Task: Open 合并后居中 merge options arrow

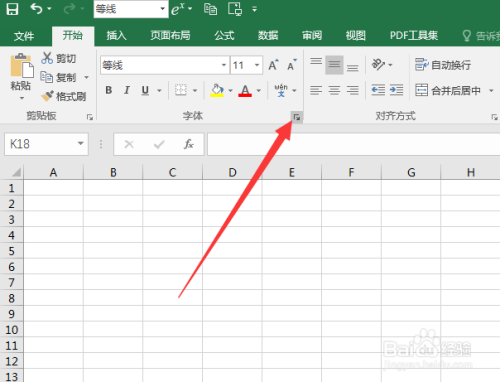Action: pyautogui.click(x=491, y=90)
